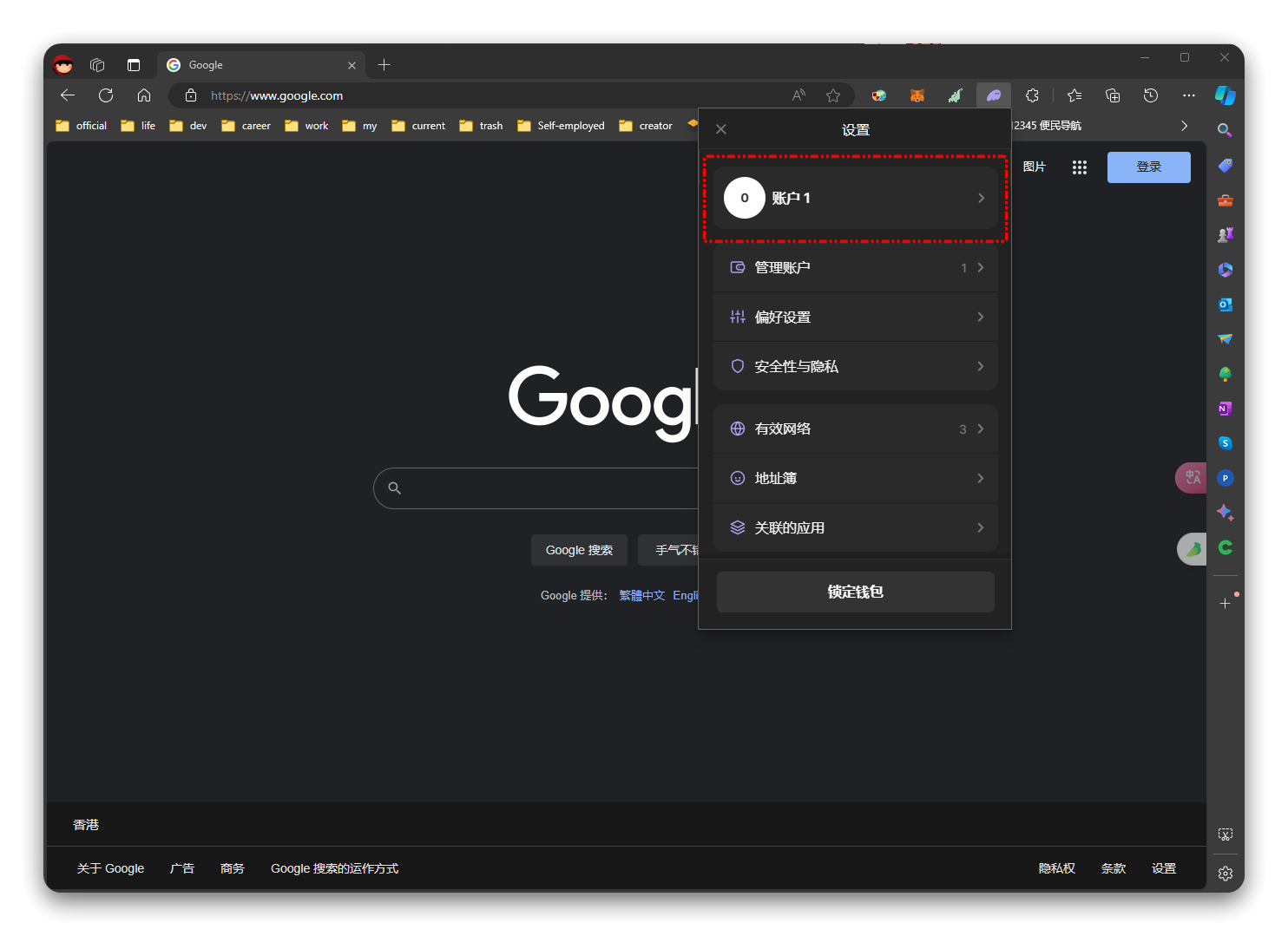The width and height of the screenshot is (1288, 936).
Task: Navigate back one page
Action: 68,95
